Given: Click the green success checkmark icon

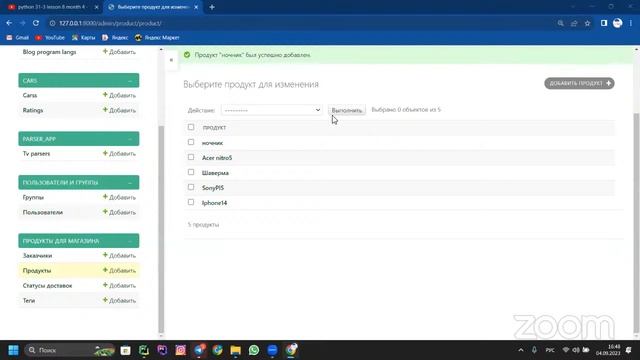Looking at the screenshot, I should 187,55.
